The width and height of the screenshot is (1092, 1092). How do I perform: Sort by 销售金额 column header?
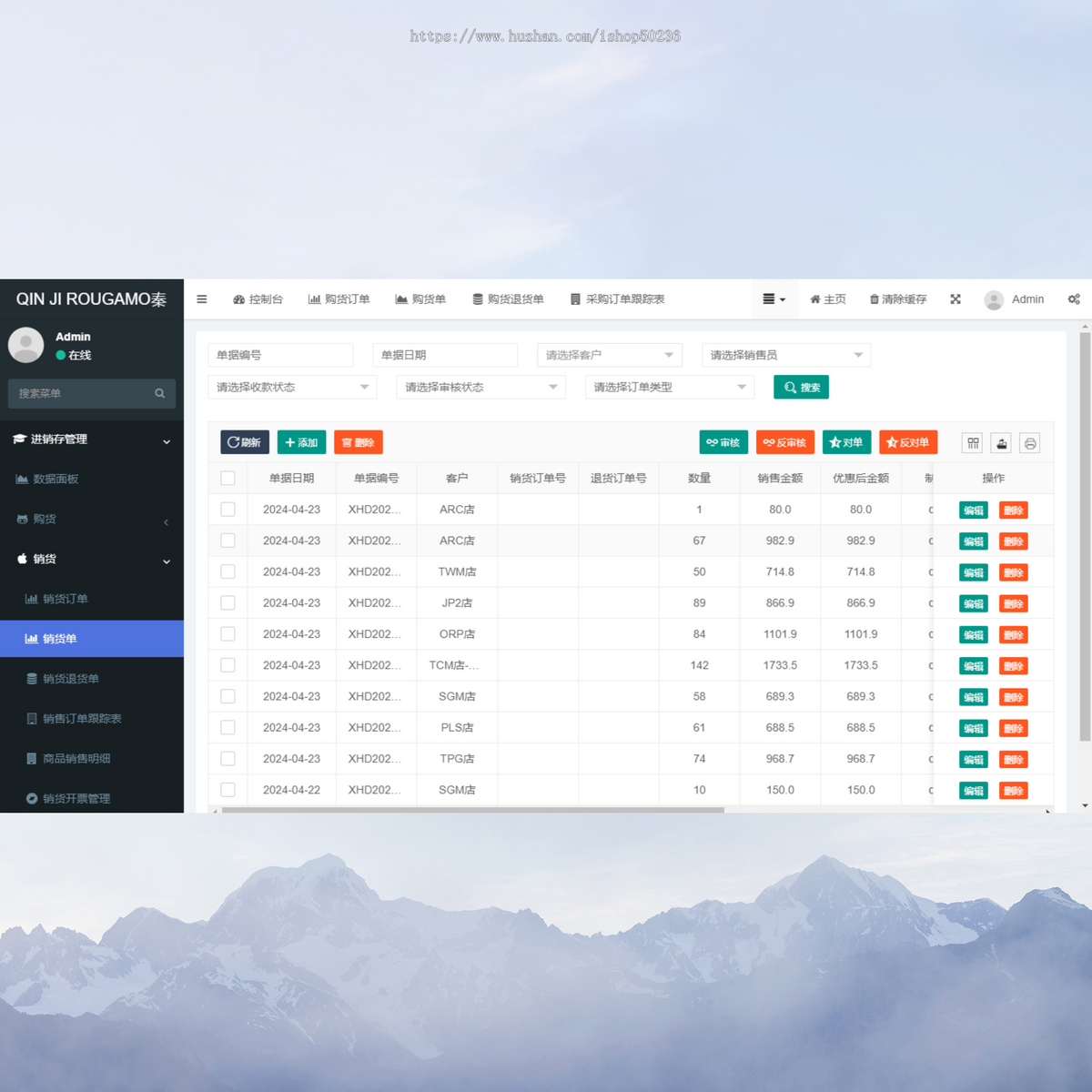pyautogui.click(x=780, y=479)
